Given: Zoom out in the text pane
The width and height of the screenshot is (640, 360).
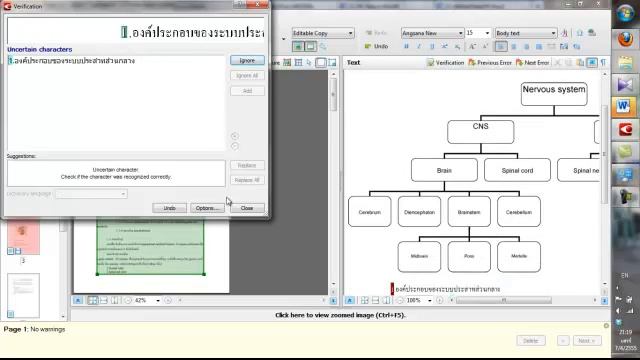Looking at the screenshot, I should point(400,300).
